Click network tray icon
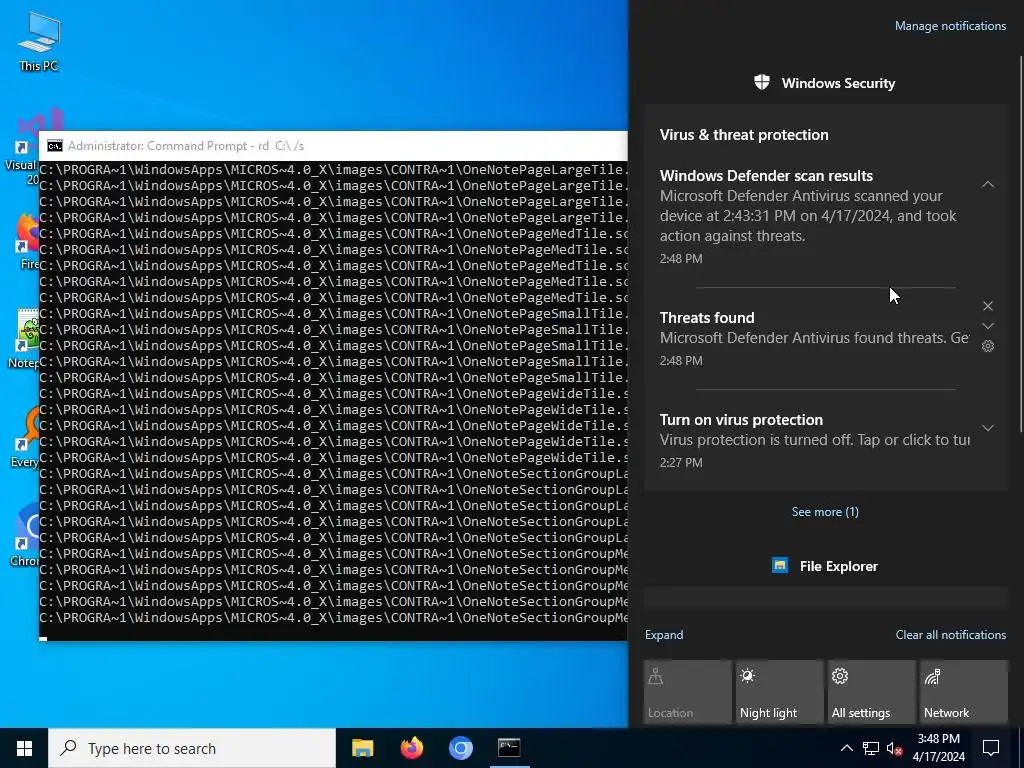1024x768 pixels. click(871, 748)
